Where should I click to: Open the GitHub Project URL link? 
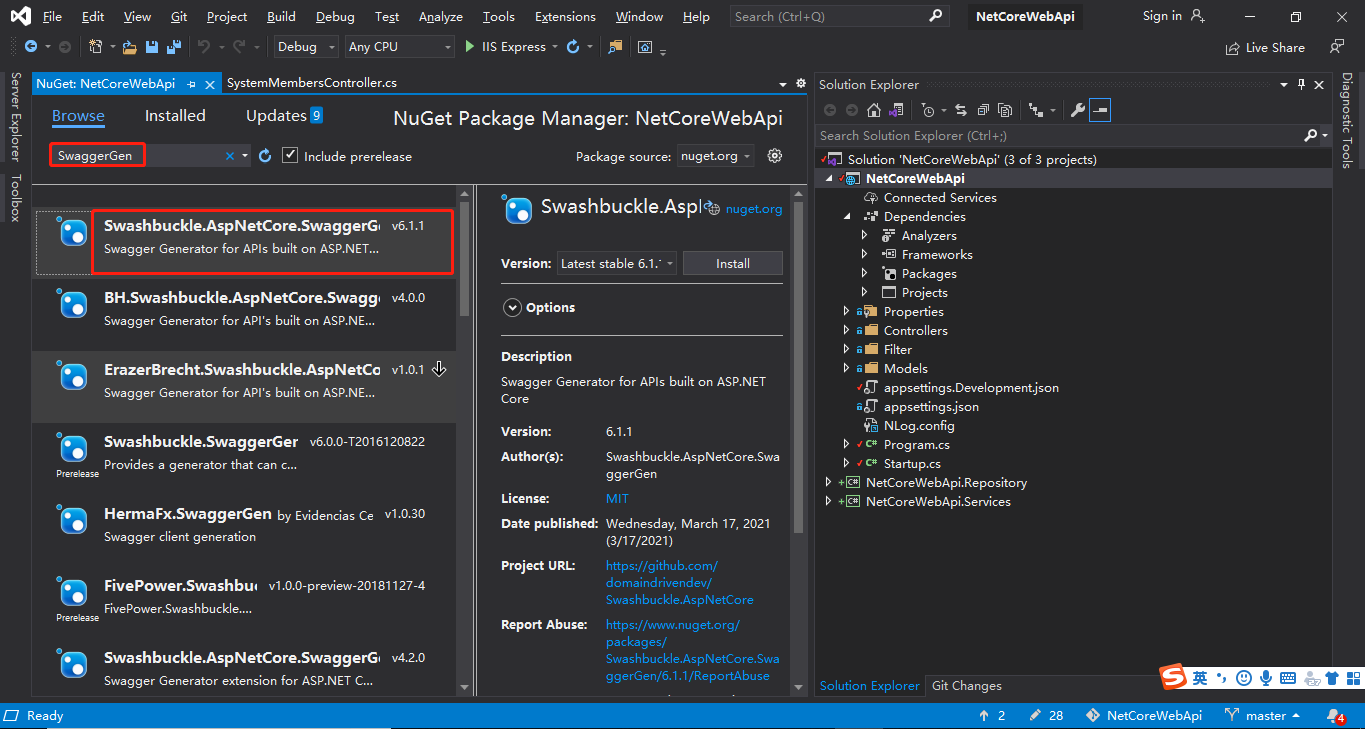pos(680,583)
